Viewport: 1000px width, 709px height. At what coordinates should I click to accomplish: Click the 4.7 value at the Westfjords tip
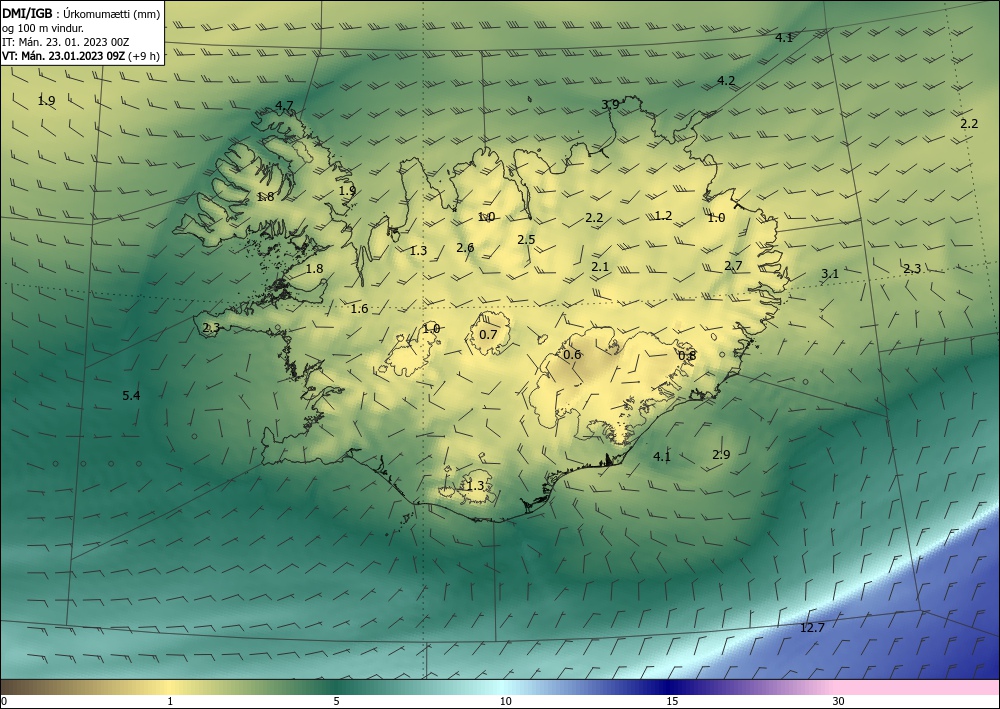(x=284, y=105)
